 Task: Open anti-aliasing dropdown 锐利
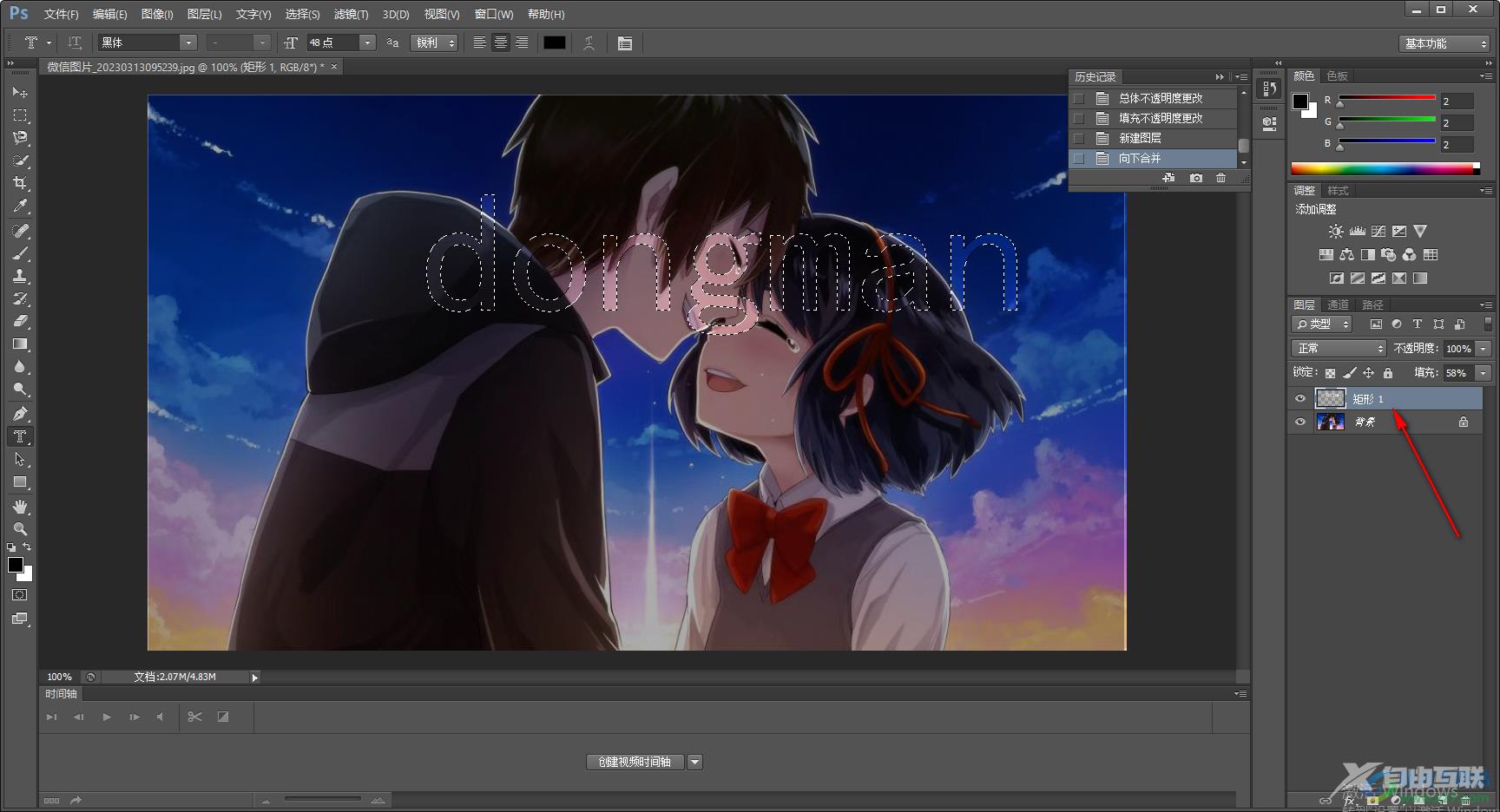pyautogui.click(x=434, y=43)
